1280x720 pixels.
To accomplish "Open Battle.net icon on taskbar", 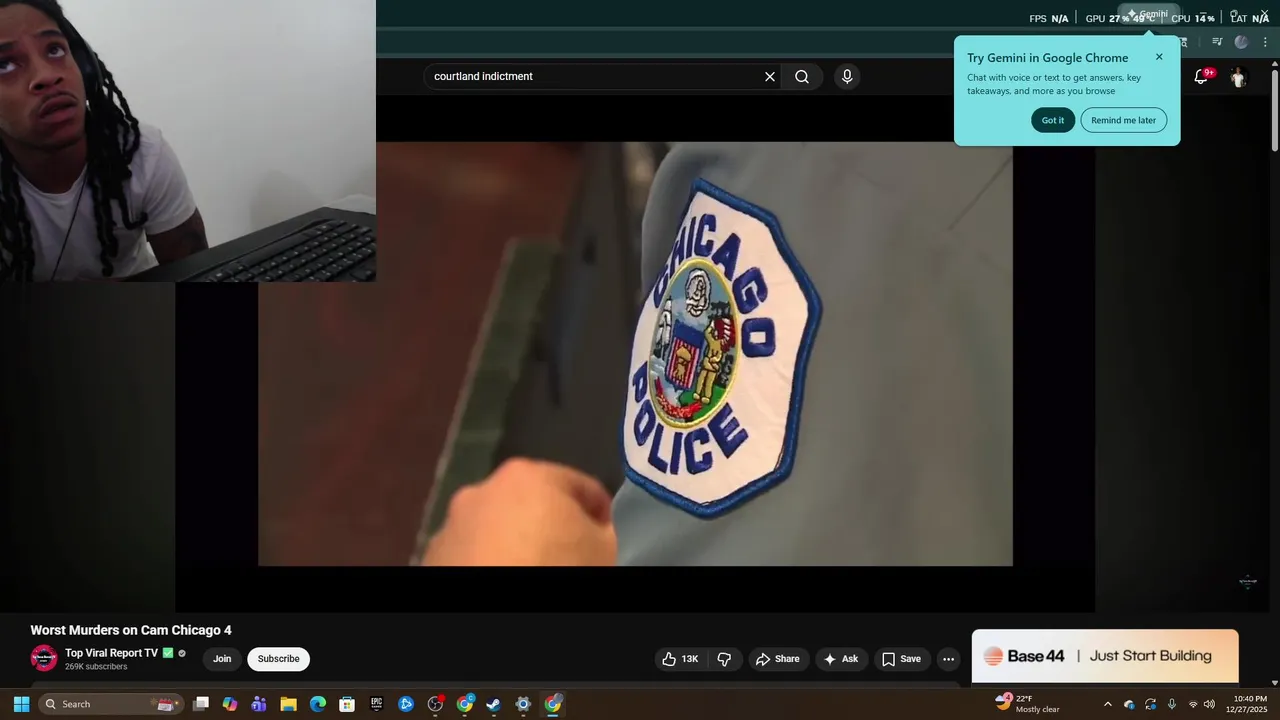I will [406, 704].
